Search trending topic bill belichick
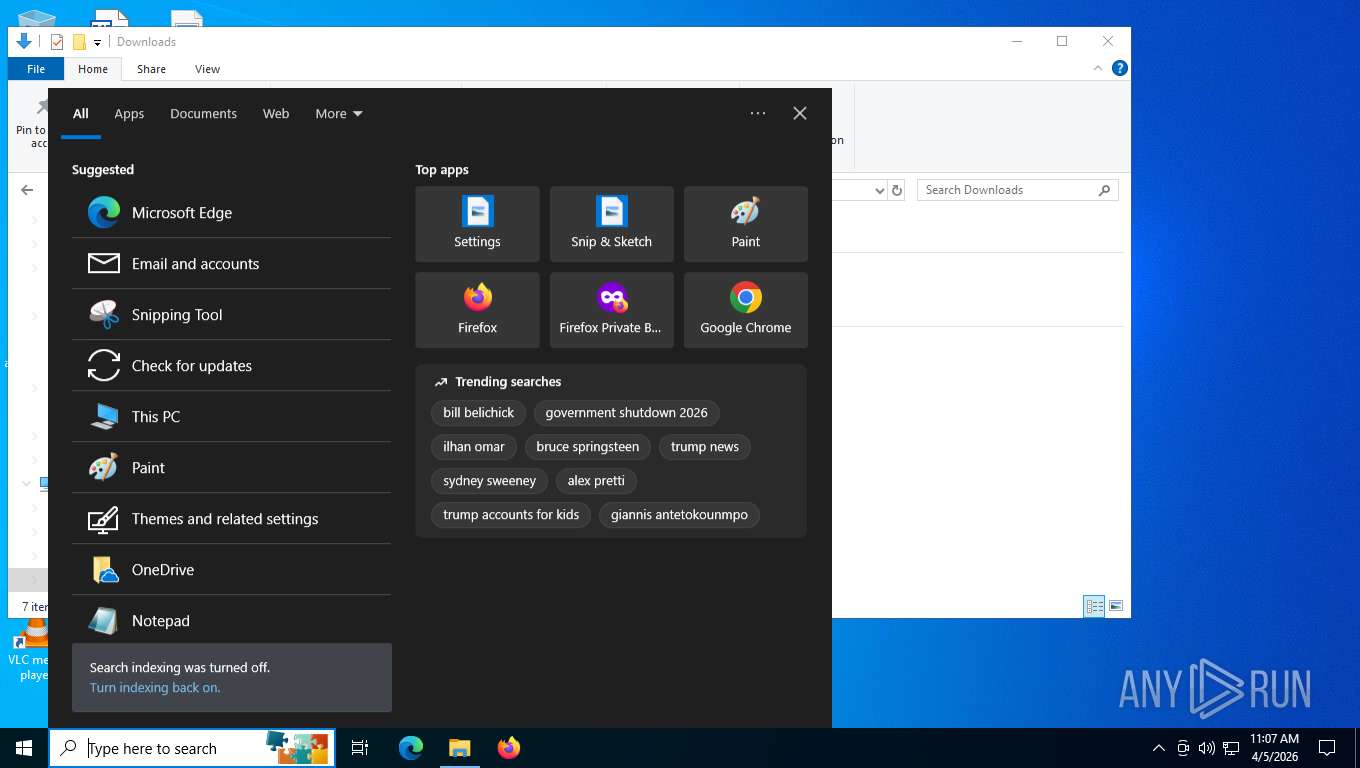 pos(478,412)
